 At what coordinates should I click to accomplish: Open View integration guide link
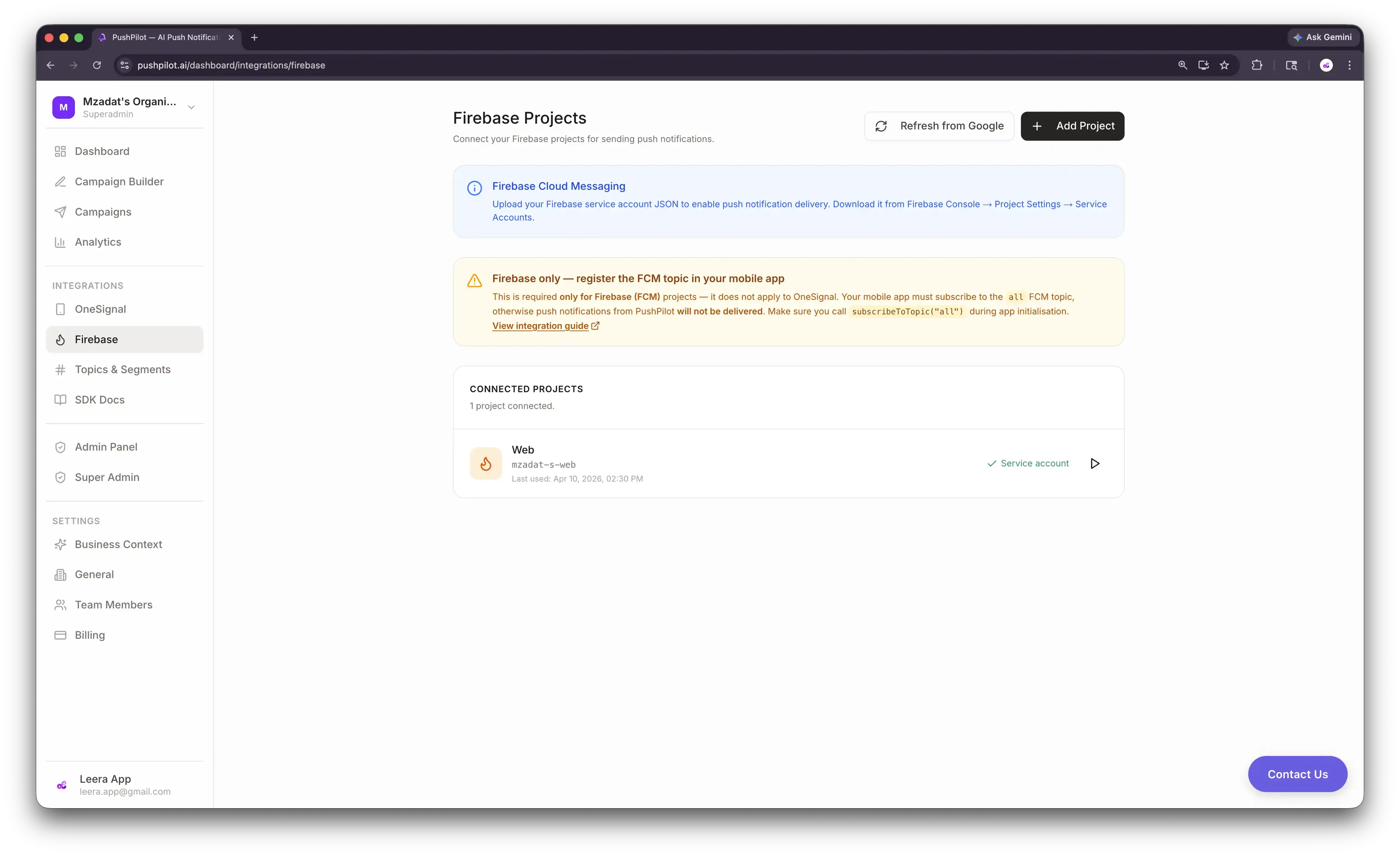(x=545, y=326)
